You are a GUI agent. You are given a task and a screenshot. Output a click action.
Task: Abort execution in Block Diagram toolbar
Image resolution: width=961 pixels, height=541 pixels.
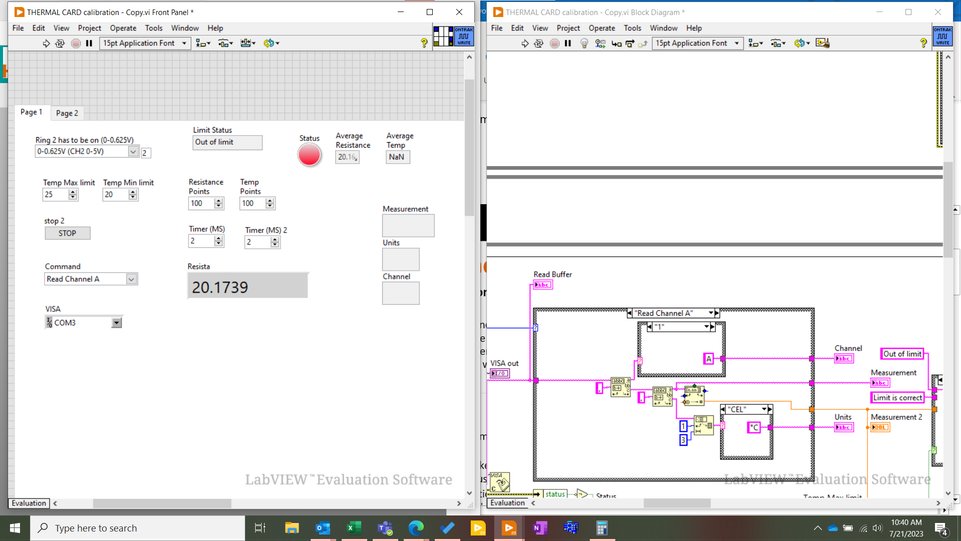click(x=554, y=44)
